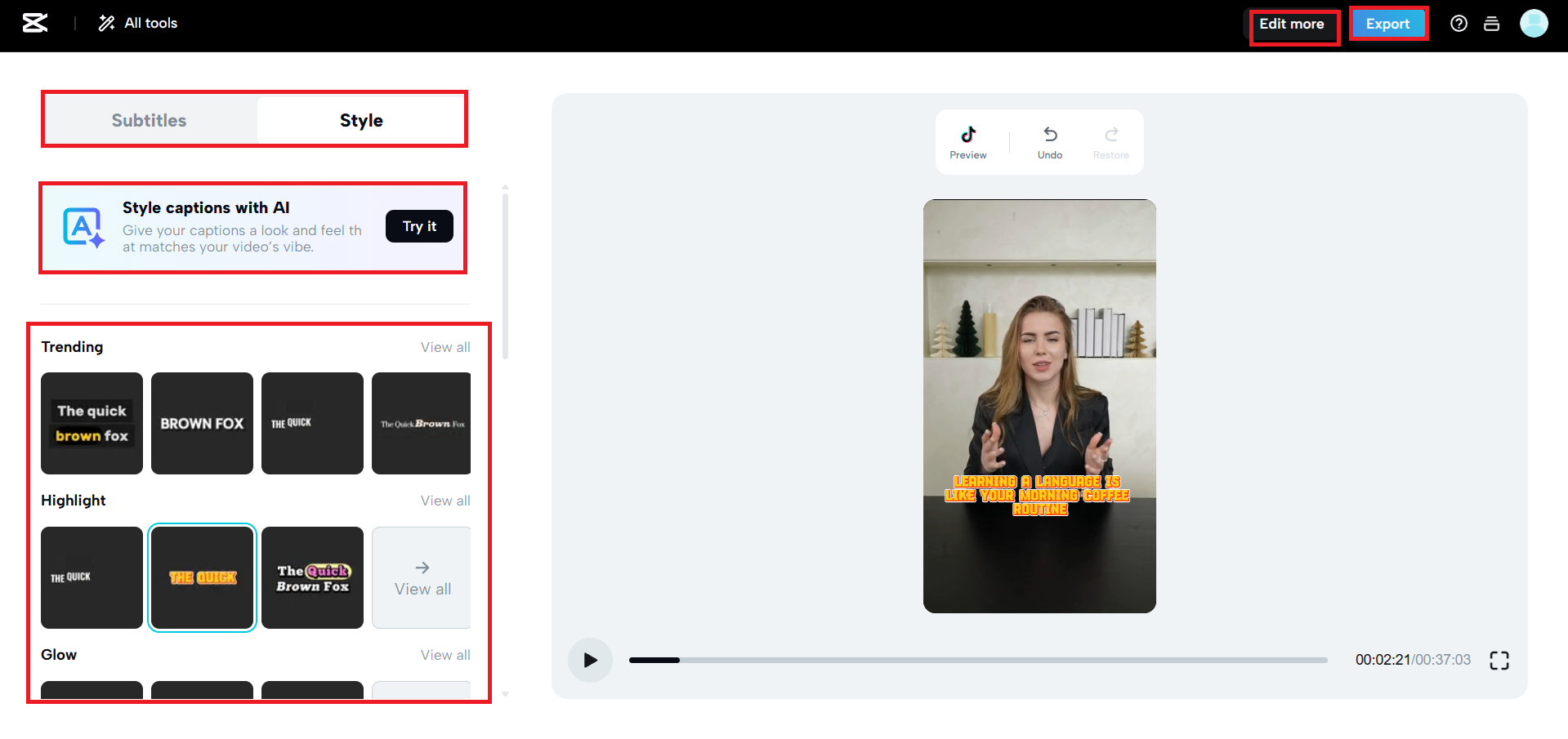Click the video timestamp 00:02:21
This screenshot has height=739, width=1568.
pyautogui.click(x=1383, y=660)
